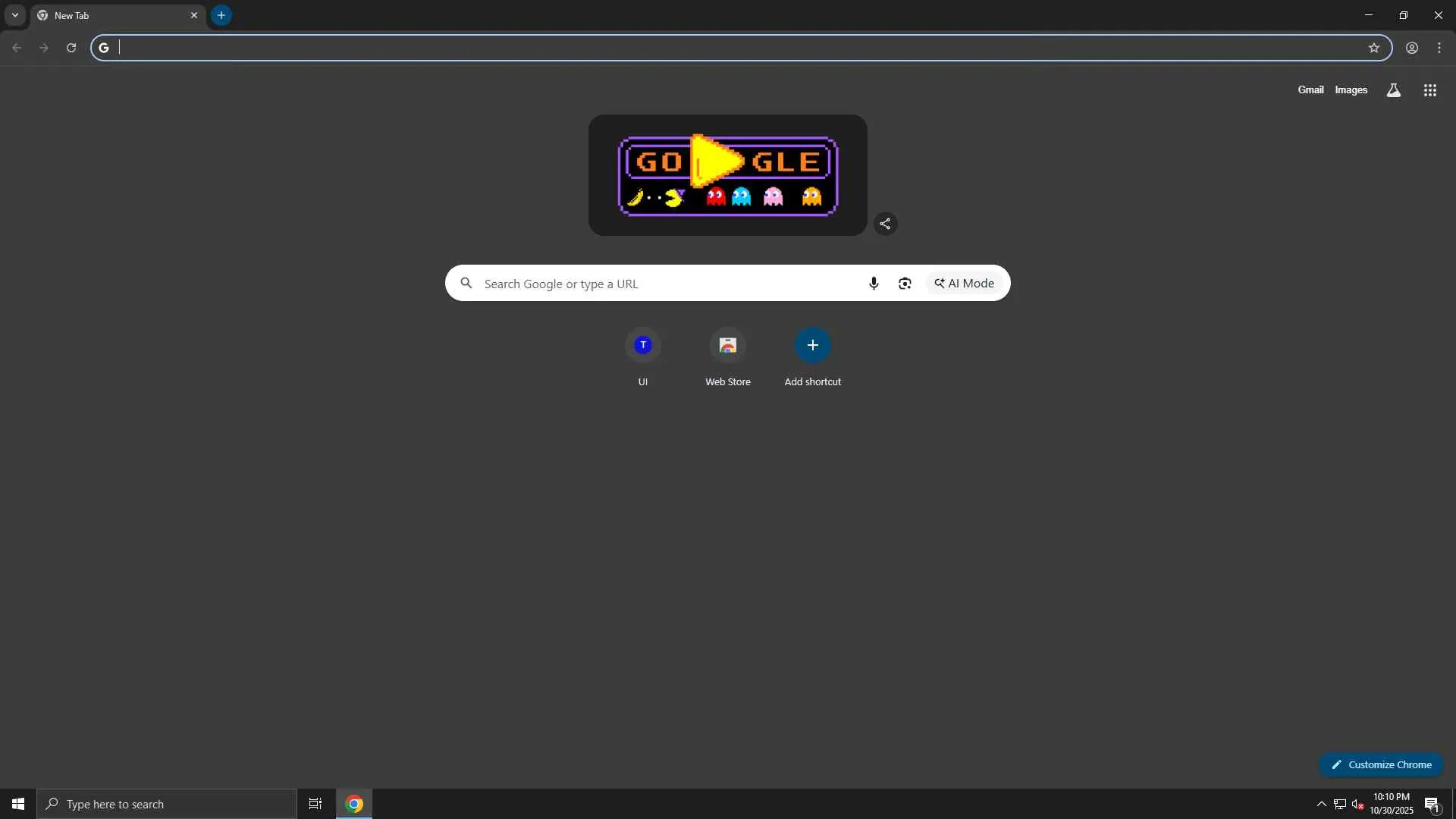Open the Google apps grid
This screenshot has width=1456, height=819.
pyautogui.click(x=1429, y=90)
